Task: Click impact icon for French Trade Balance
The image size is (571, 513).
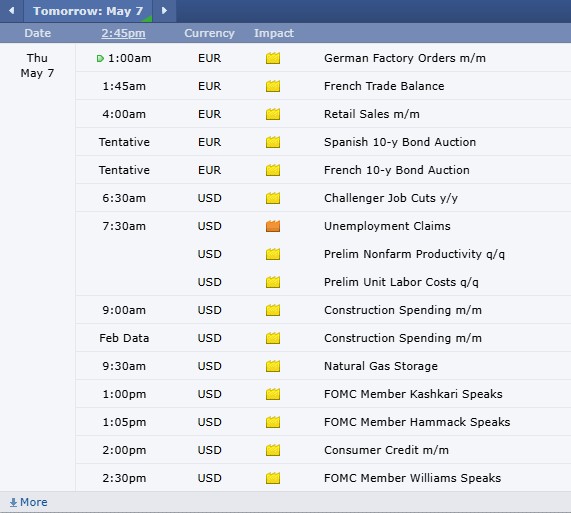Action: coord(273,86)
